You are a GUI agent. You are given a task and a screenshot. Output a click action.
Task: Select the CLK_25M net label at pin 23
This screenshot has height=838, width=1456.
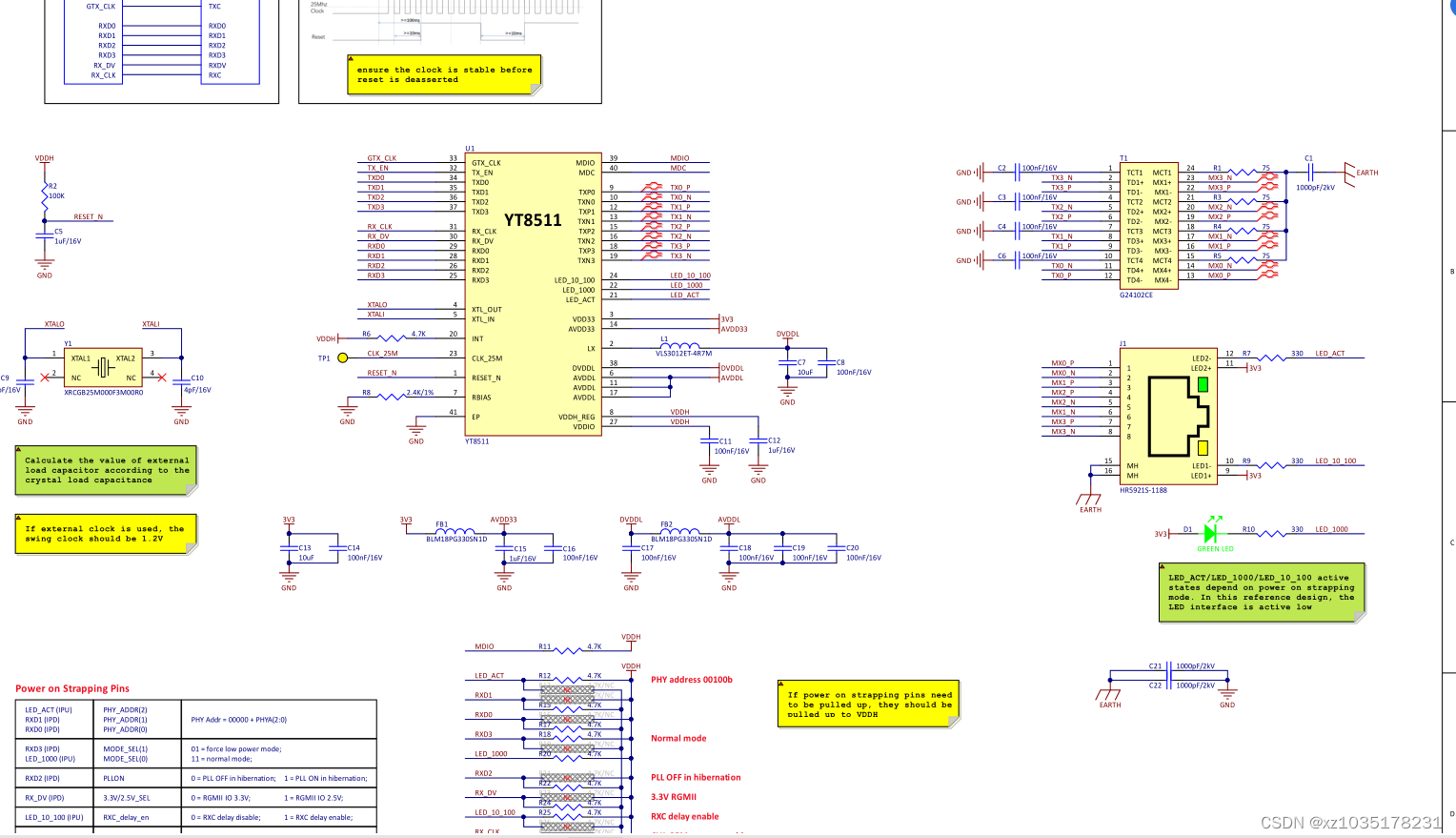382,354
